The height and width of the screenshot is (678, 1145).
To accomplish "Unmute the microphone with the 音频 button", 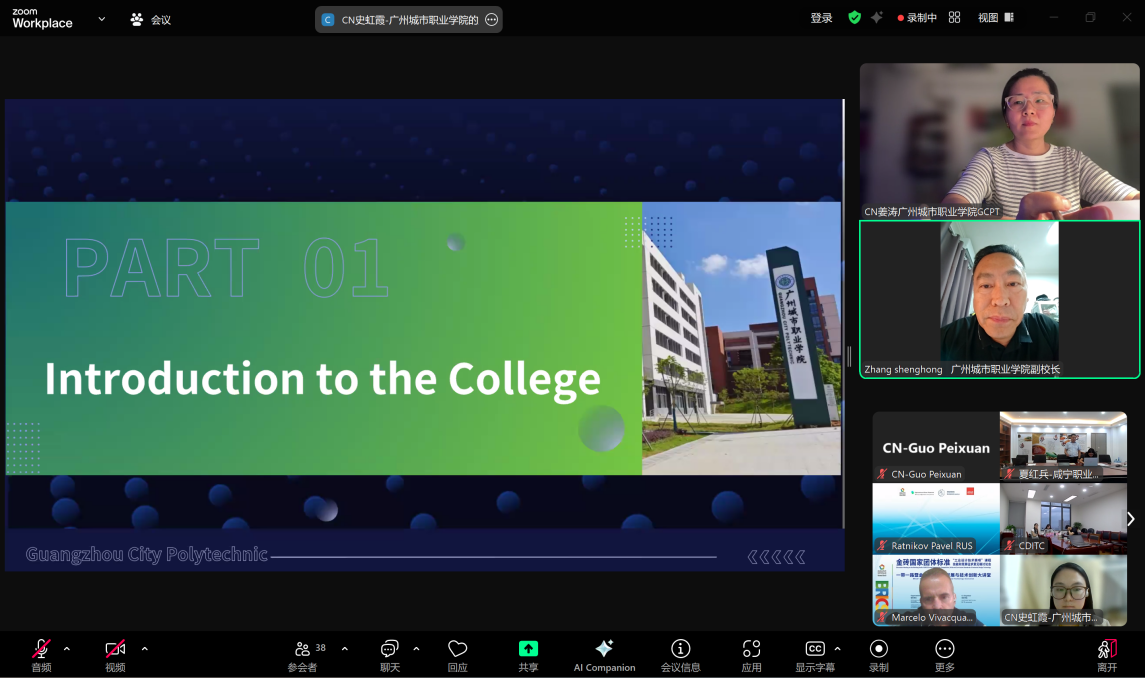I will 42,655.
